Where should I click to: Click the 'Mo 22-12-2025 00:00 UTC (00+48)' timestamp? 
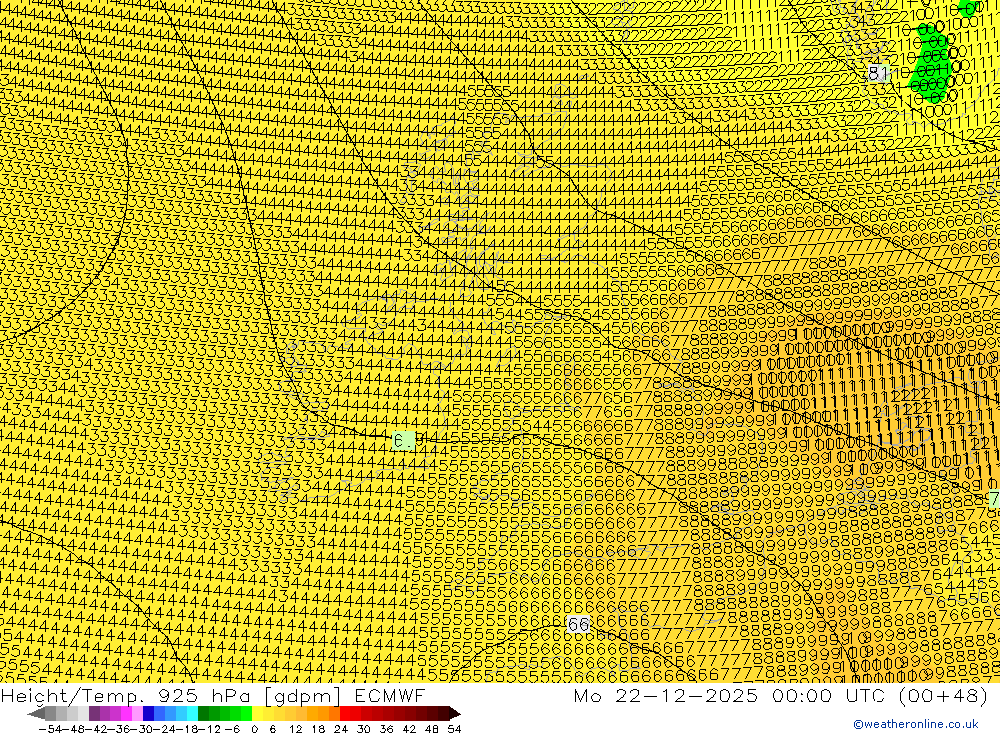[x=781, y=695]
